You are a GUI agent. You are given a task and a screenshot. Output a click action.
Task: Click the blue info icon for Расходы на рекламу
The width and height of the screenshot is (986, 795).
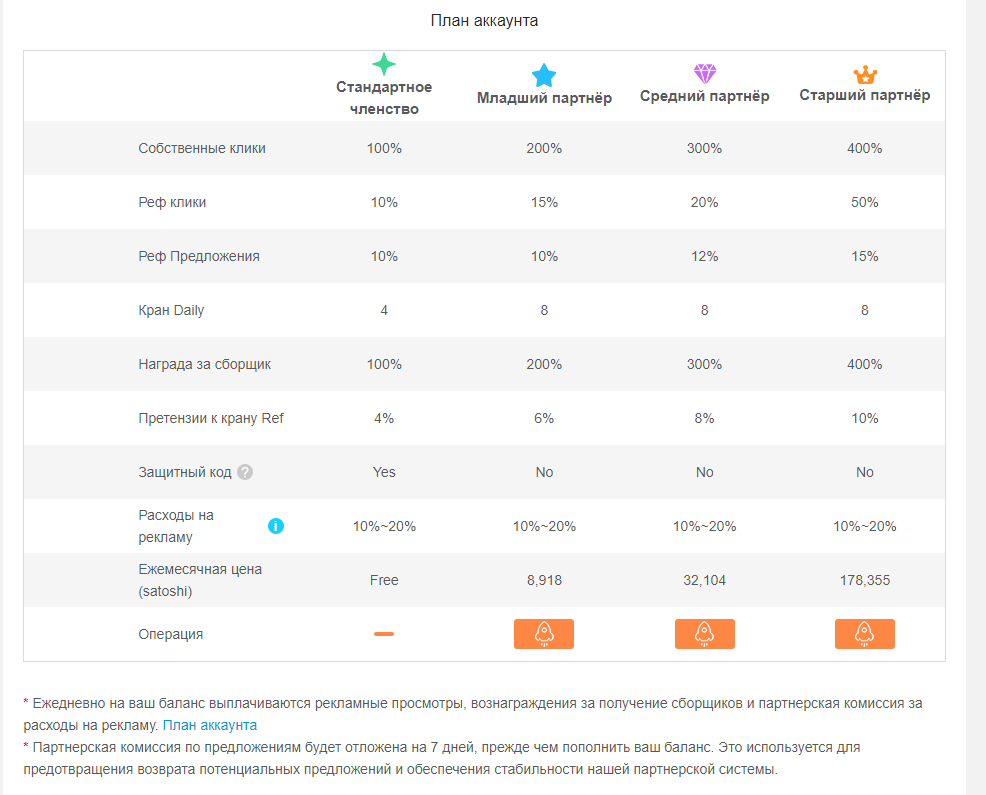(x=275, y=526)
